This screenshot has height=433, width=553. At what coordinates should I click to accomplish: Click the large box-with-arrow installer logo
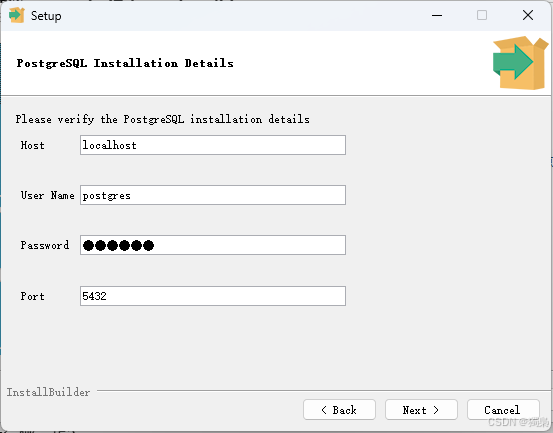pos(521,63)
